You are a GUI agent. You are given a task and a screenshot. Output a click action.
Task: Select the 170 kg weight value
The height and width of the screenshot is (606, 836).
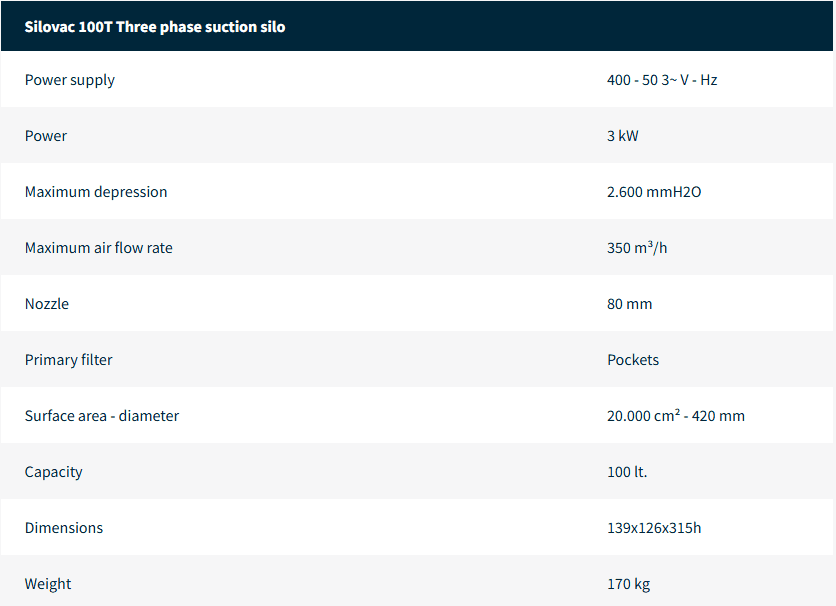(x=628, y=584)
